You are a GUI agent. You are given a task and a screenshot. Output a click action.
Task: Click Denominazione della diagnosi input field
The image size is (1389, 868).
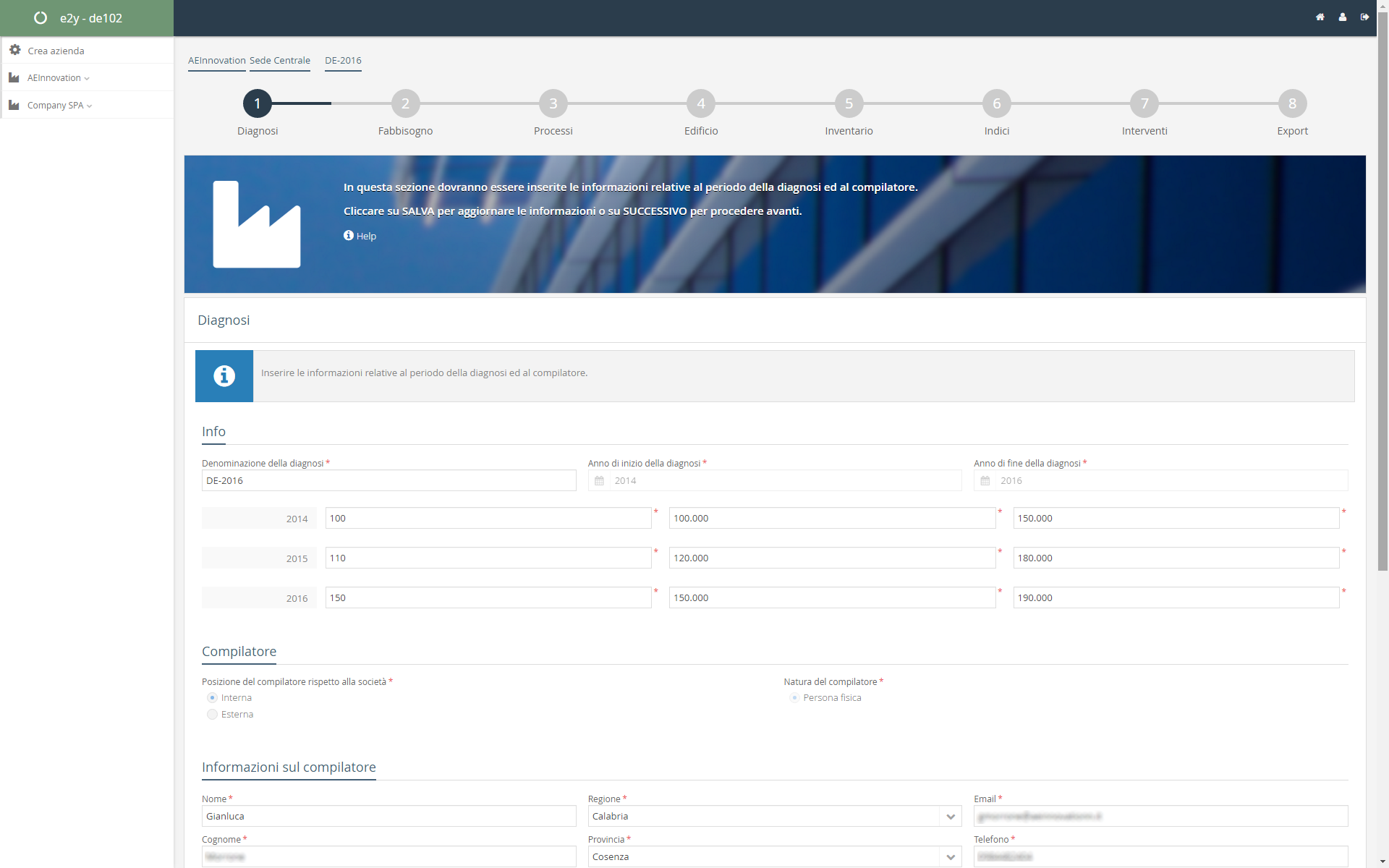389,480
